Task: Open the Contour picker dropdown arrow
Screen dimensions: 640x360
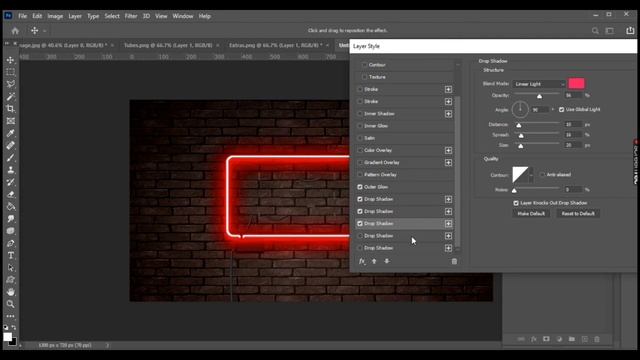Action: [x=531, y=175]
